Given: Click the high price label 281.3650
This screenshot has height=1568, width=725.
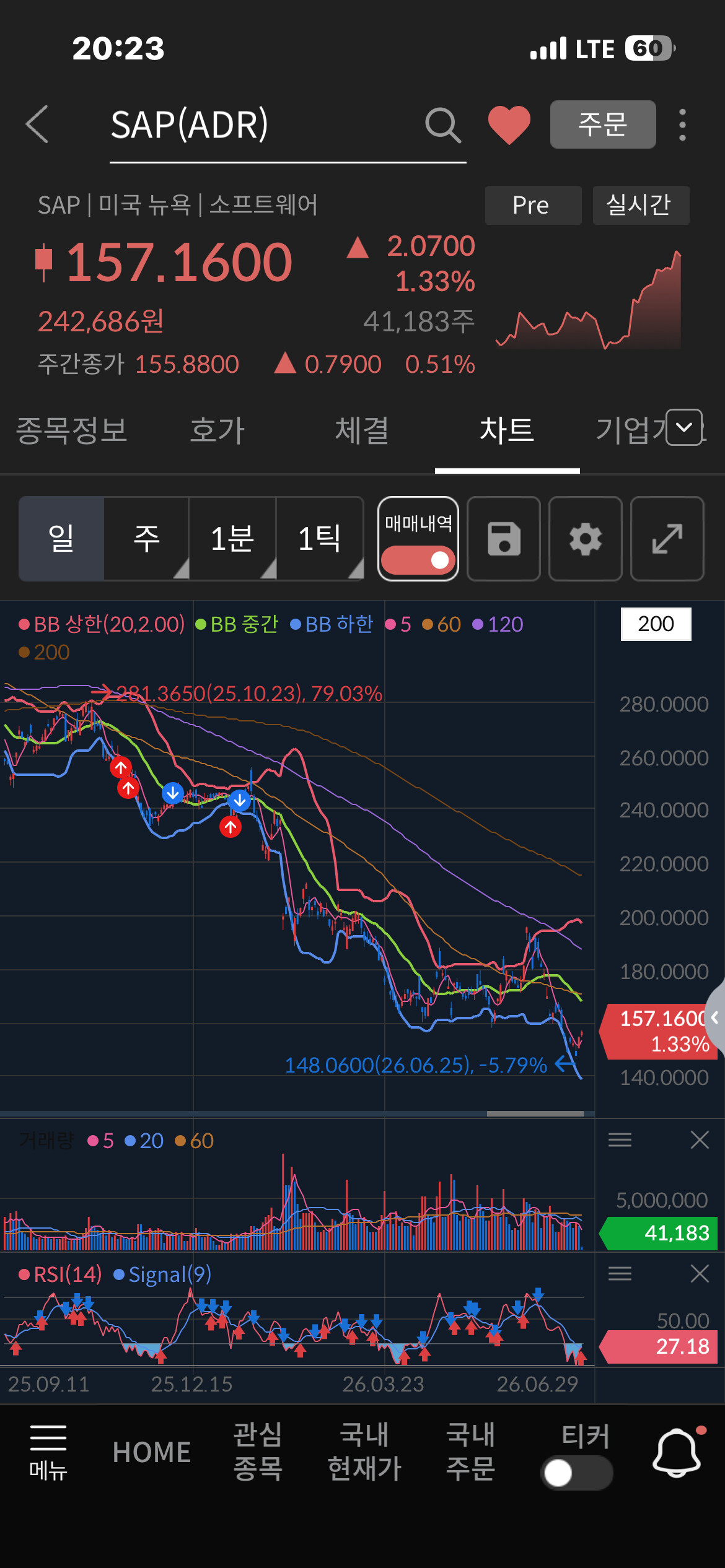Looking at the screenshot, I should (248, 693).
